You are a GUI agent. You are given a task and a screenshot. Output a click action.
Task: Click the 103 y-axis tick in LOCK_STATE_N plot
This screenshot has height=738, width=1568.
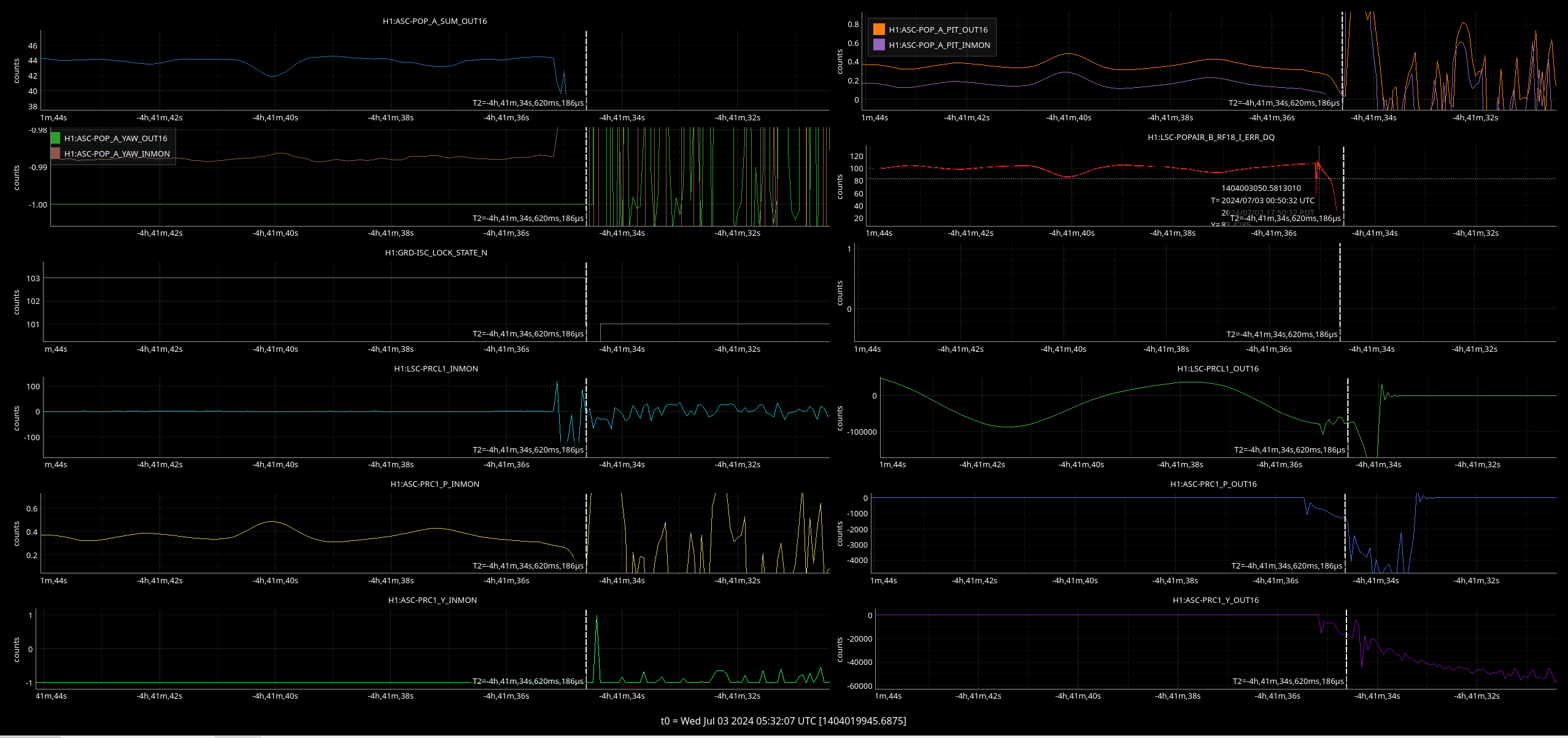33,278
